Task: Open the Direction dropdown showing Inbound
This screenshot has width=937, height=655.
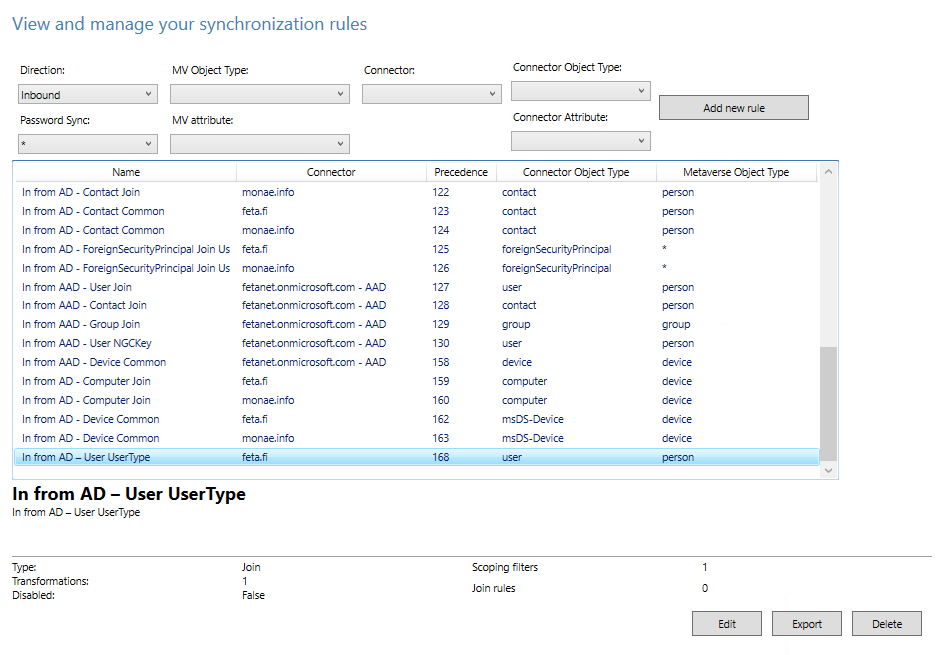Action: point(88,95)
